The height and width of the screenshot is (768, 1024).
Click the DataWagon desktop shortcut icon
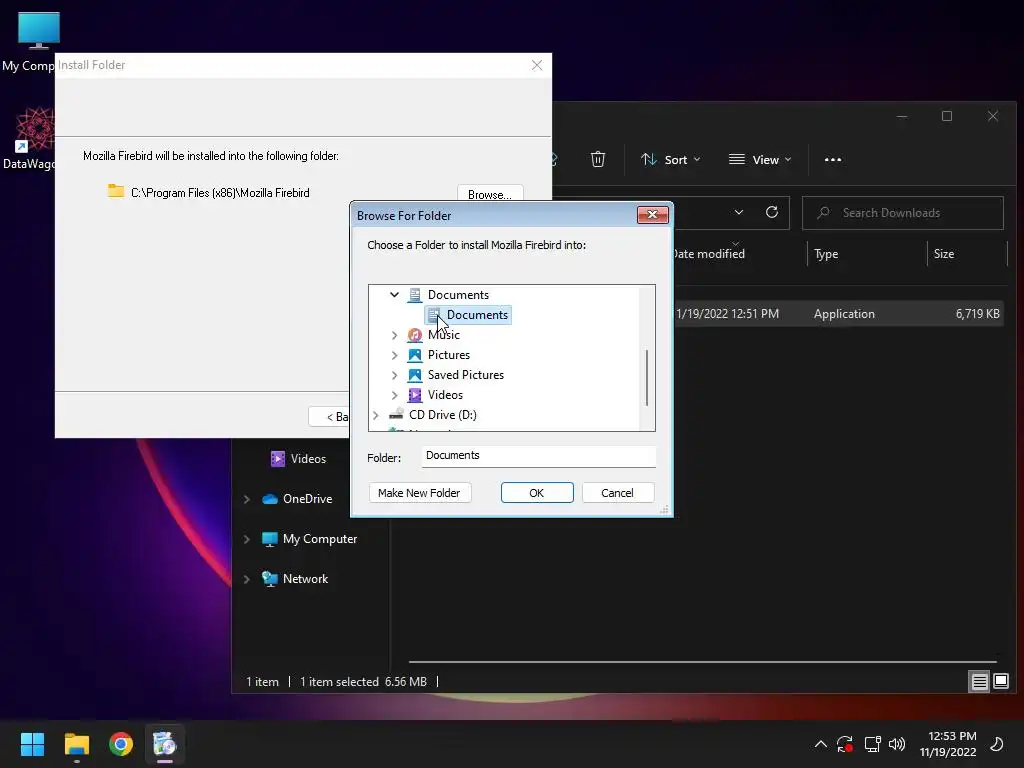coord(34,129)
